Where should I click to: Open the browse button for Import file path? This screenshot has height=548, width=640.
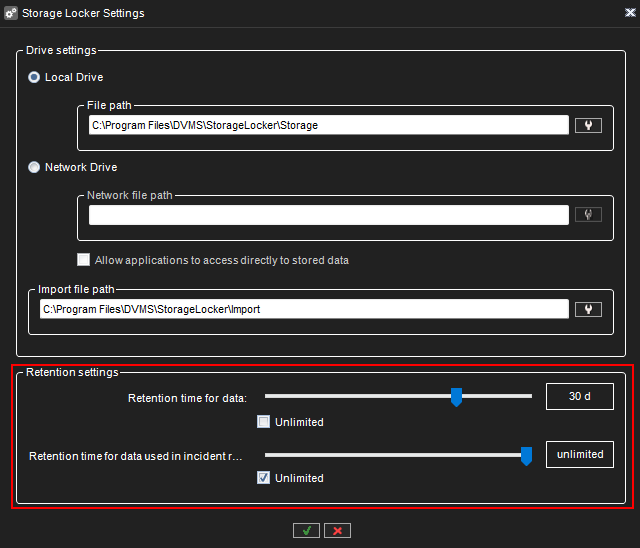pos(588,309)
